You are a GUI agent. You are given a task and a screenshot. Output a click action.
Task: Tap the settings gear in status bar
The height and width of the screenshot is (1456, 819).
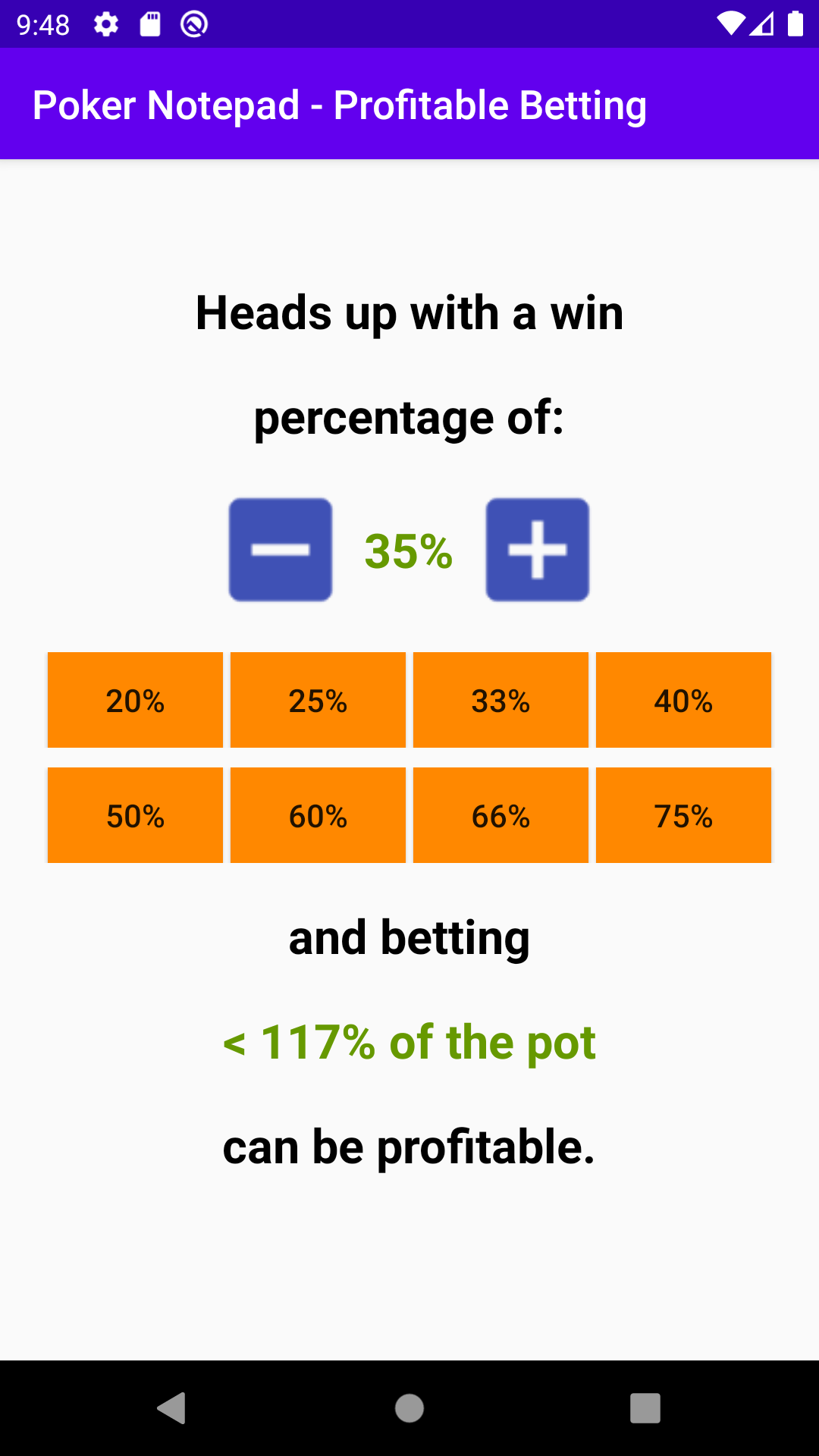tap(106, 25)
